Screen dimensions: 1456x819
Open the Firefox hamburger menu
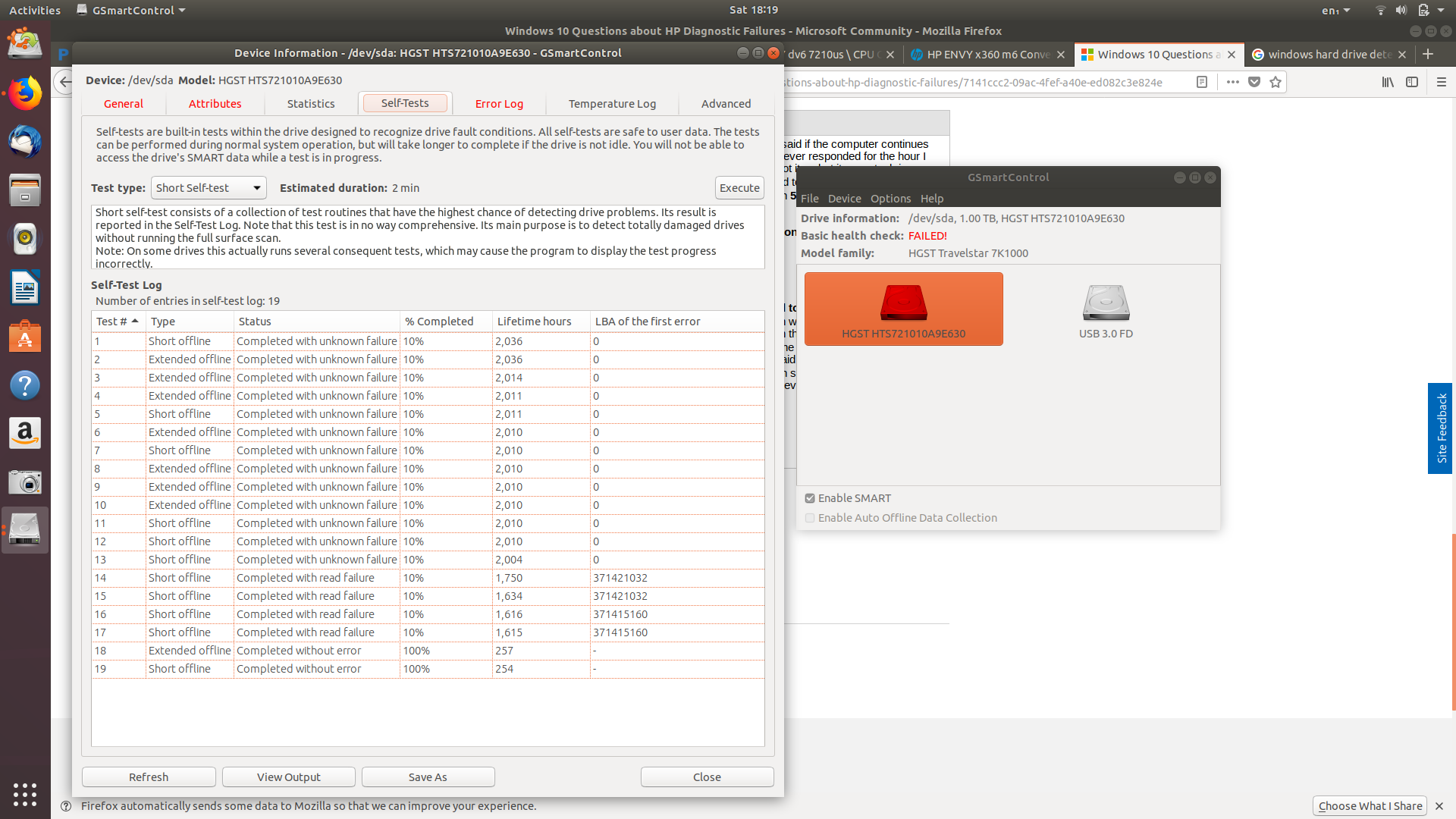coord(1442,82)
